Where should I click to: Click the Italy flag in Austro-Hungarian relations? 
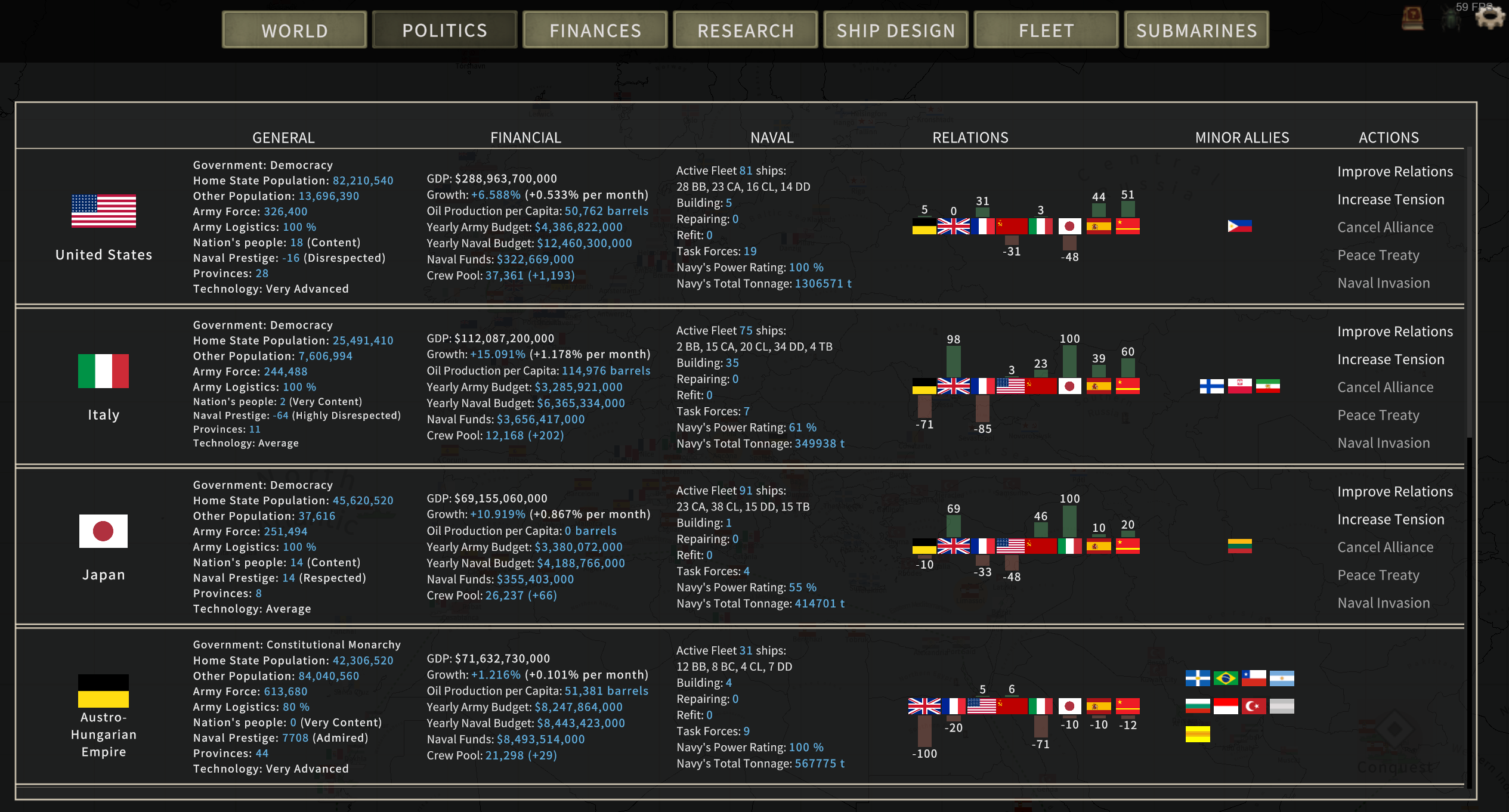click(x=1040, y=706)
